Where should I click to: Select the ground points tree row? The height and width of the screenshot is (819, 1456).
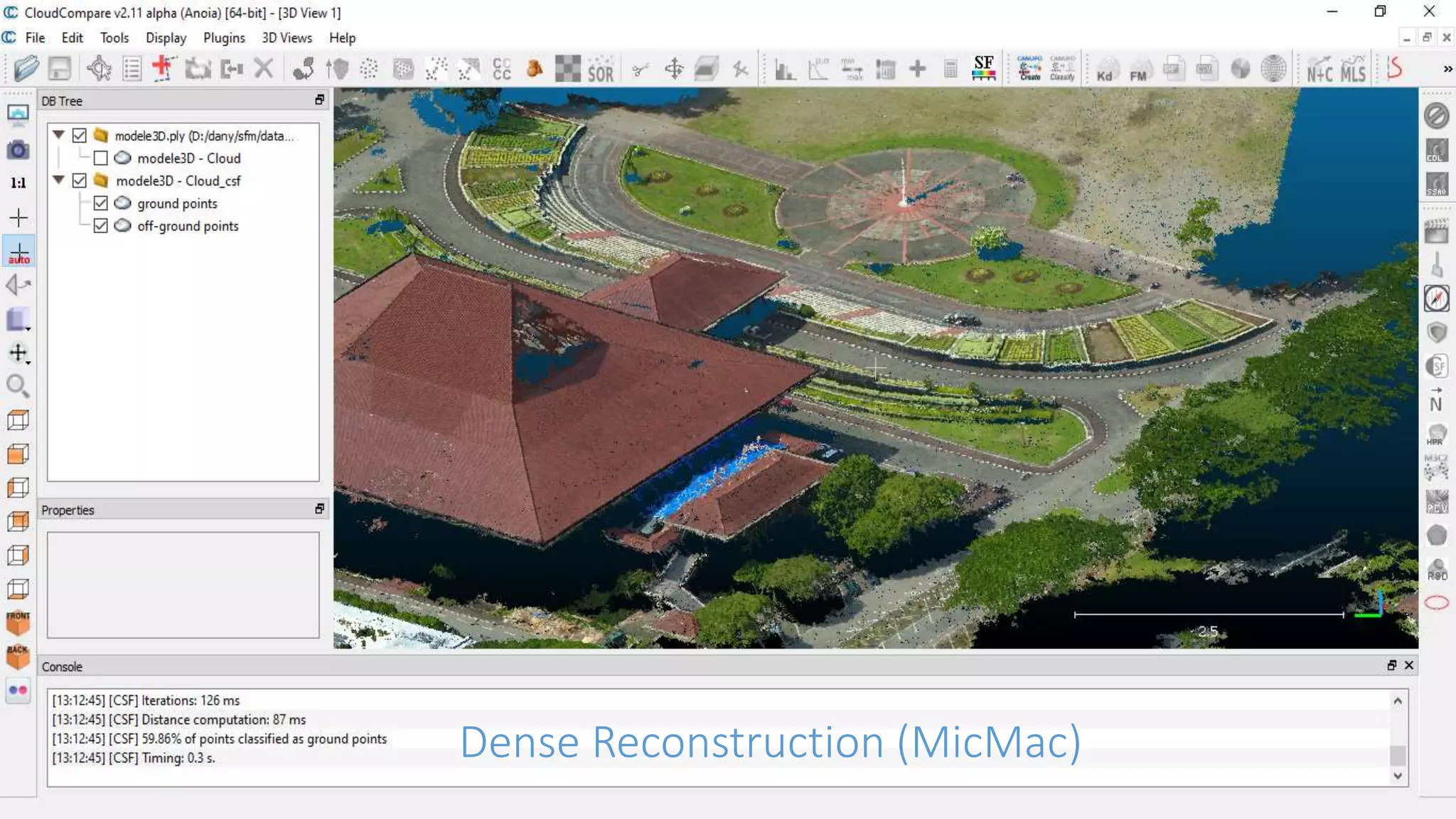[177, 203]
